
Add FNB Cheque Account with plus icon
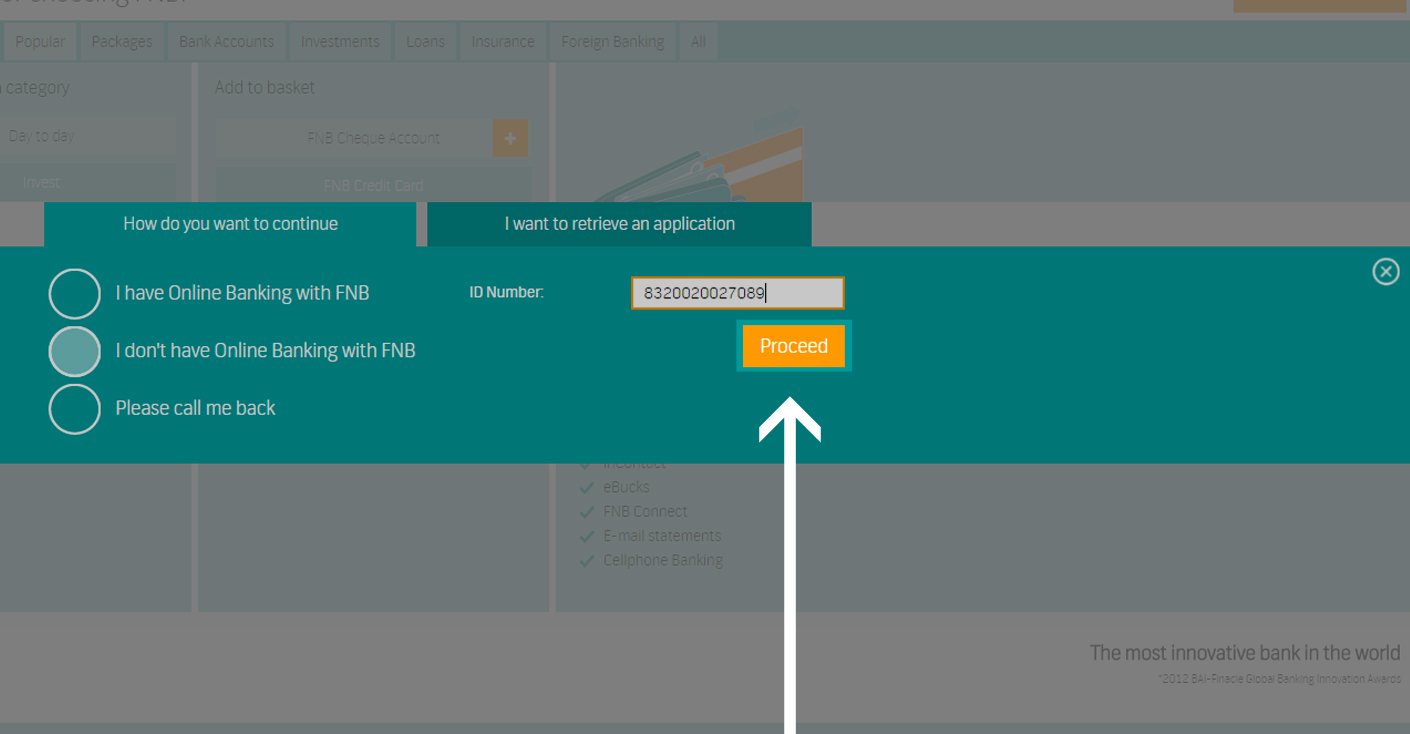pyautogui.click(x=510, y=138)
